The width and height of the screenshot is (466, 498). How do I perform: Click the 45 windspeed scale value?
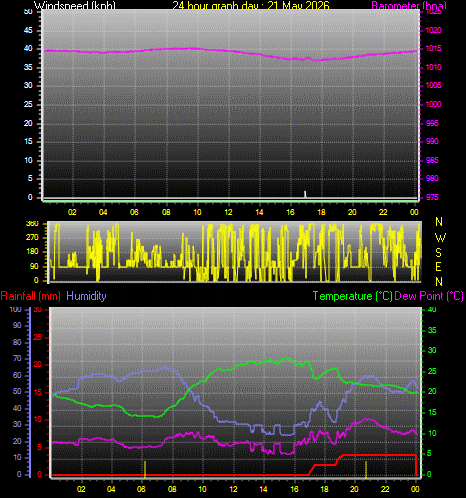click(28, 31)
